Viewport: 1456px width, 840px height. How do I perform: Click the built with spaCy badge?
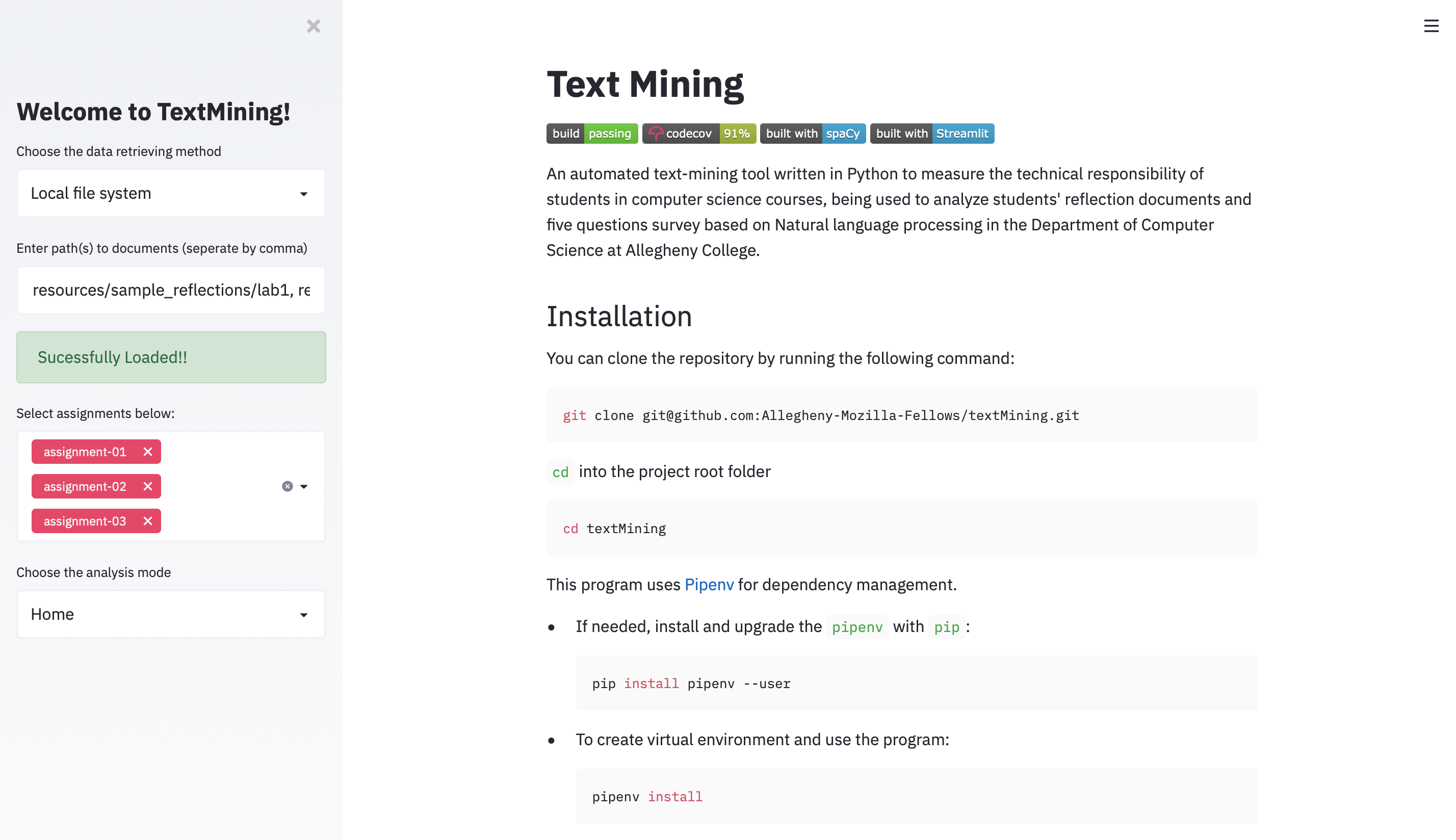812,133
